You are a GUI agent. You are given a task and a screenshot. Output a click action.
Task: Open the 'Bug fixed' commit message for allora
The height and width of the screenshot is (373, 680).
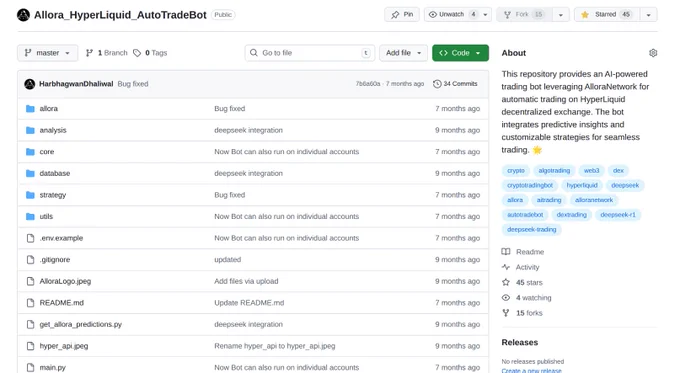coord(229,108)
